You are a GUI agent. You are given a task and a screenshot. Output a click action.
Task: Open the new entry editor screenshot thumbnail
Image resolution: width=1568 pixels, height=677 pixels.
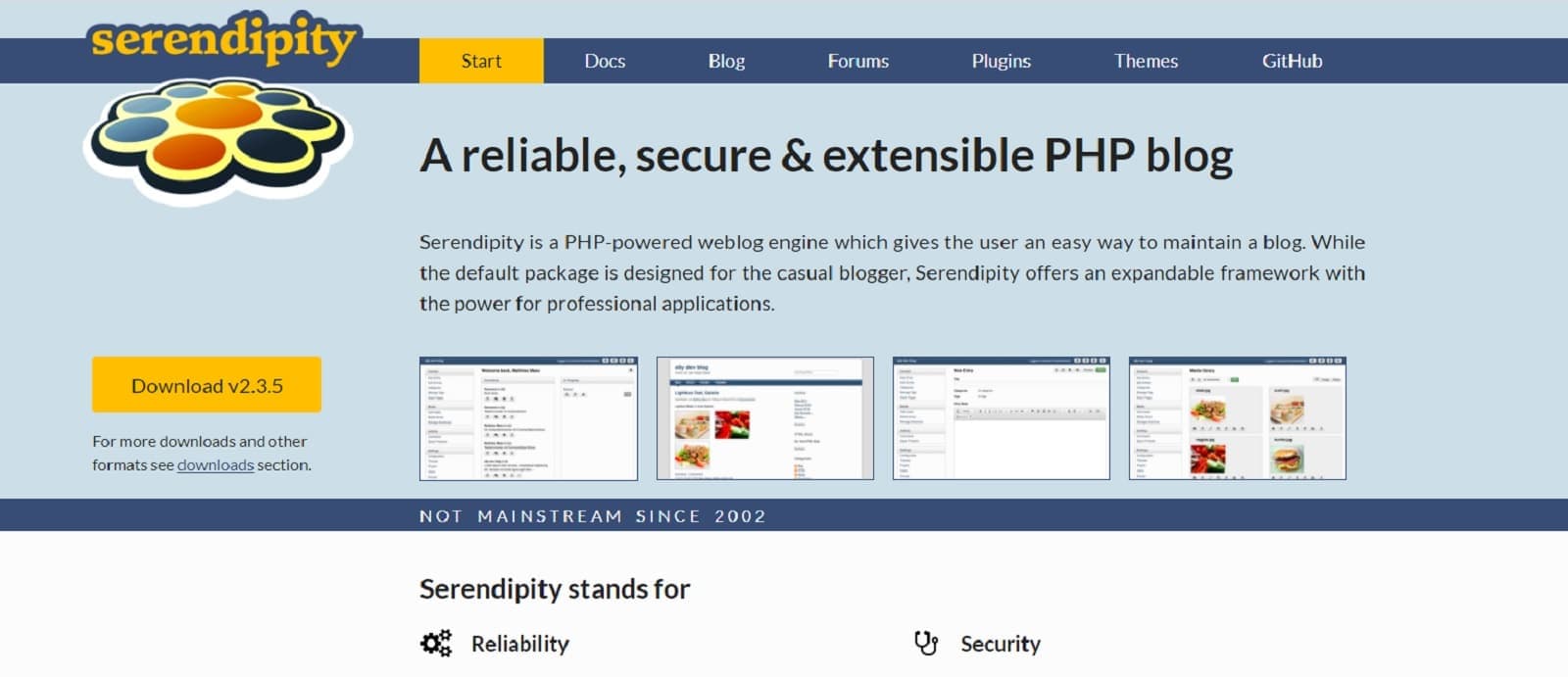(1001, 418)
